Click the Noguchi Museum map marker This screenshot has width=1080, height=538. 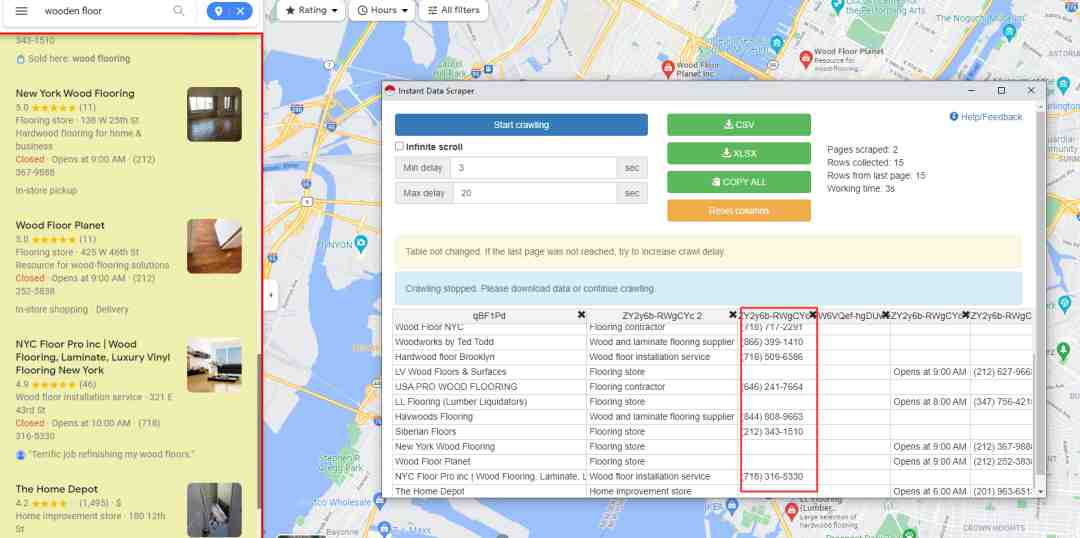click(x=1010, y=32)
